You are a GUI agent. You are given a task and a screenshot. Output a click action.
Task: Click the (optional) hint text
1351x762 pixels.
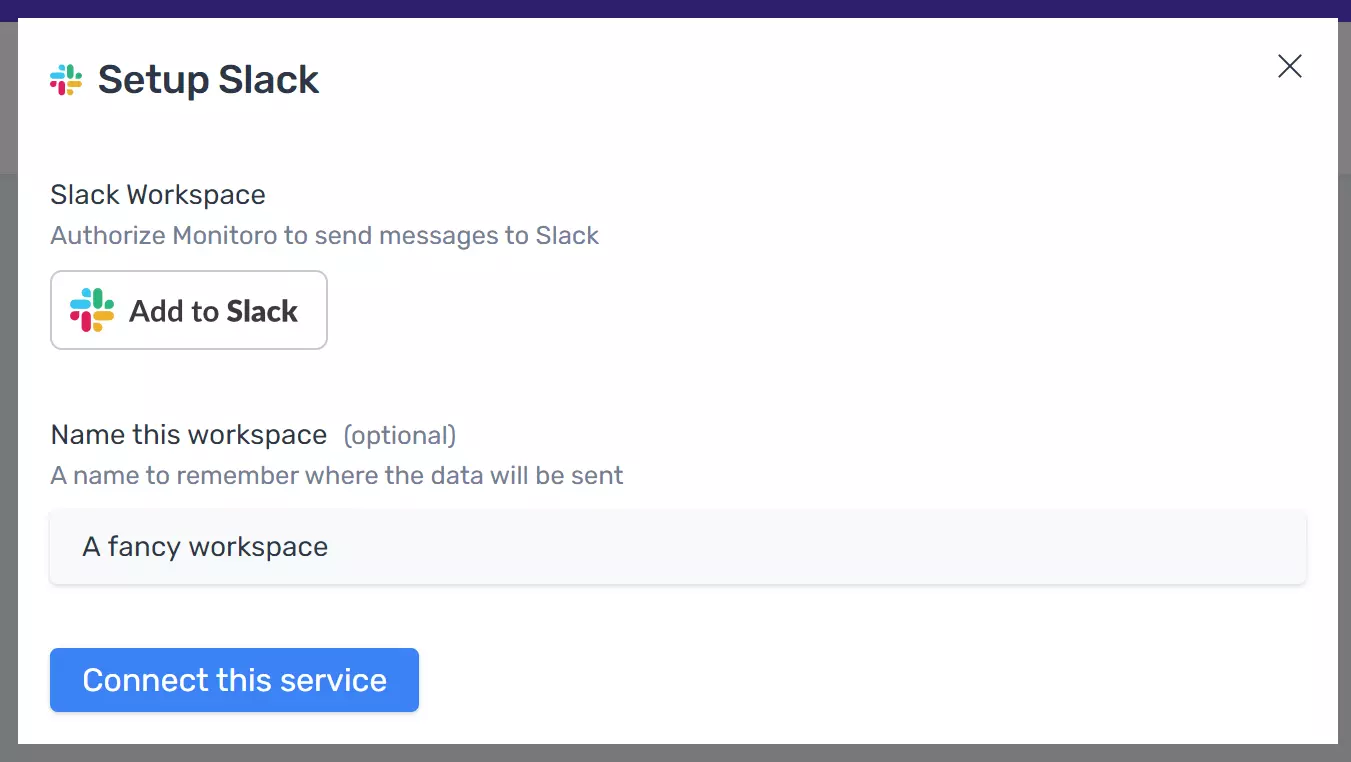click(400, 436)
